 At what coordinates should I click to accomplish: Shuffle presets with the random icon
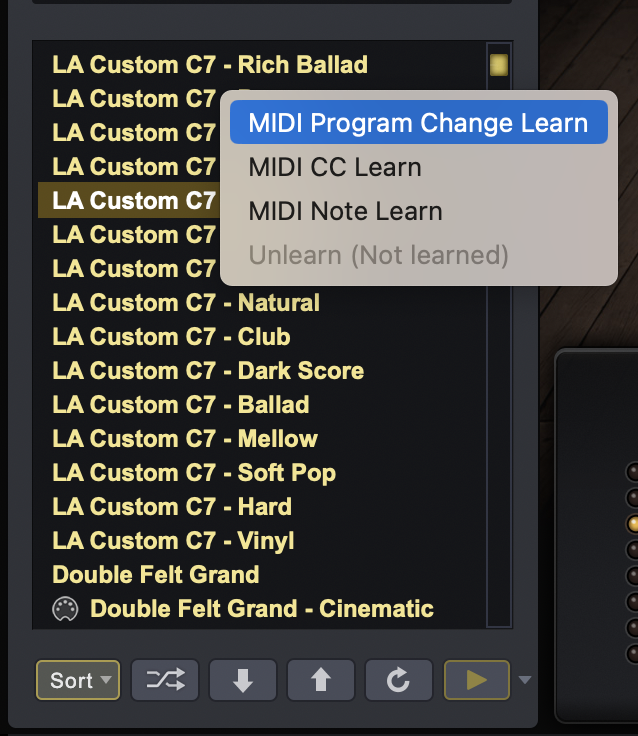point(165,680)
